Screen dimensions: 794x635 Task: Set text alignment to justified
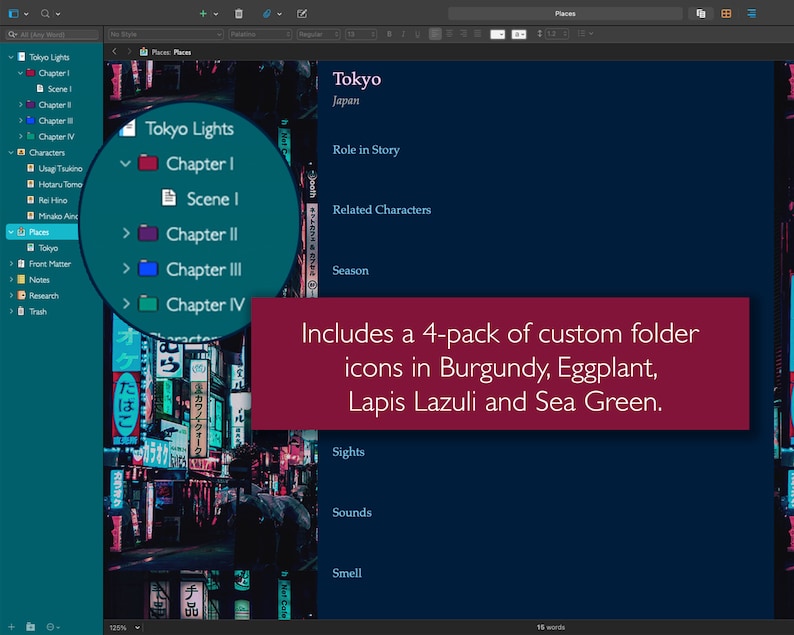[478, 34]
